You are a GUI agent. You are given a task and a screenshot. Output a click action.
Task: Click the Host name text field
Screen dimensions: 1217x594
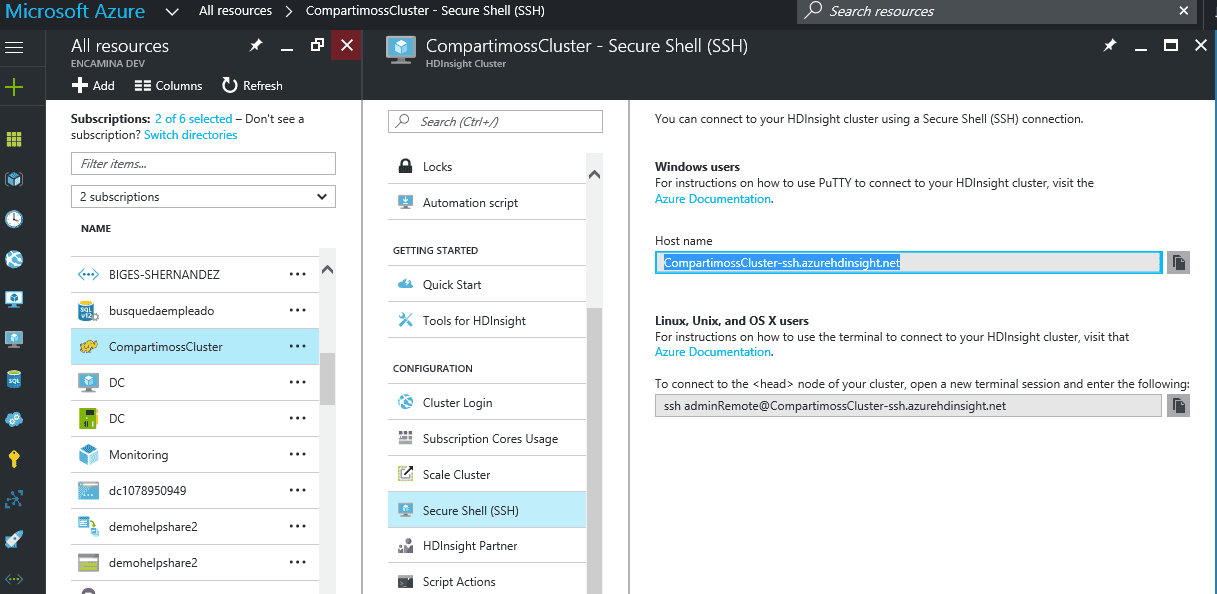click(x=908, y=262)
